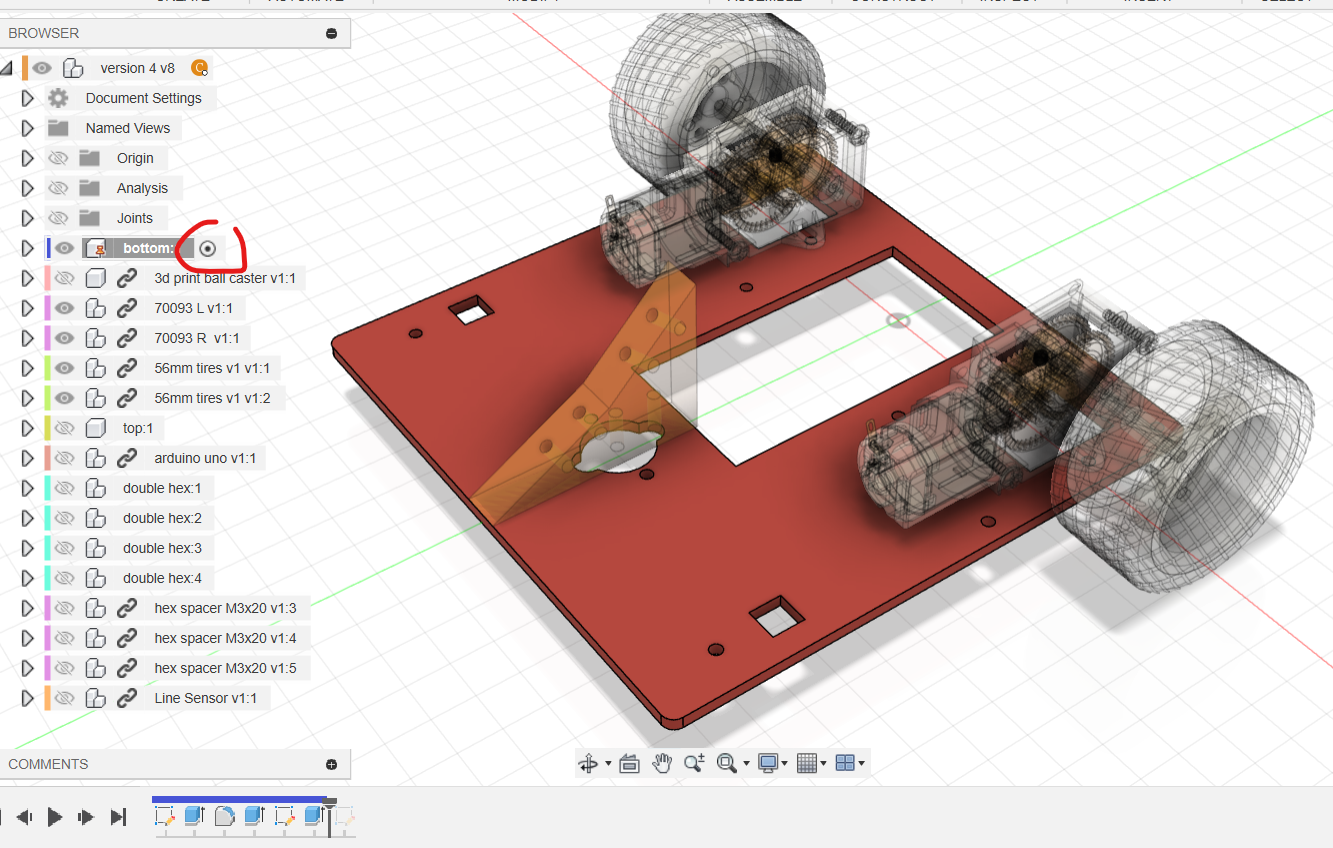Click activate radio button on bottom component
The image size is (1333, 848).
[207, 248]
